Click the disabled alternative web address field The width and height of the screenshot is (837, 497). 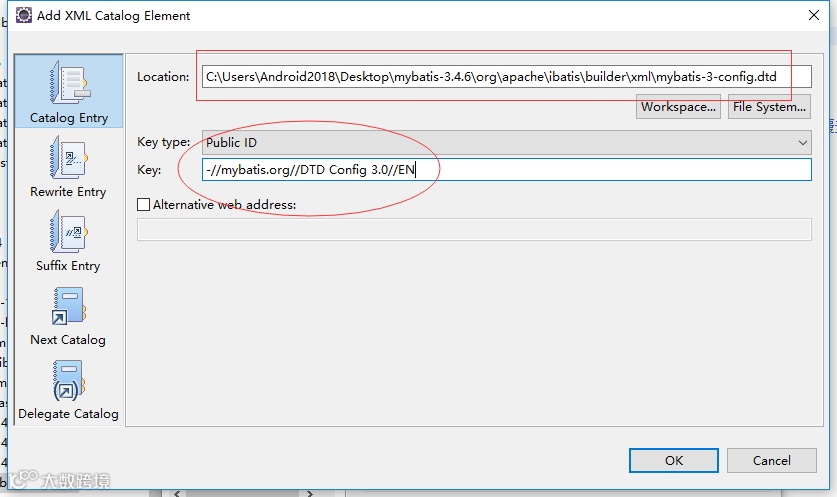pyautogui.click(x=474, y=230)
